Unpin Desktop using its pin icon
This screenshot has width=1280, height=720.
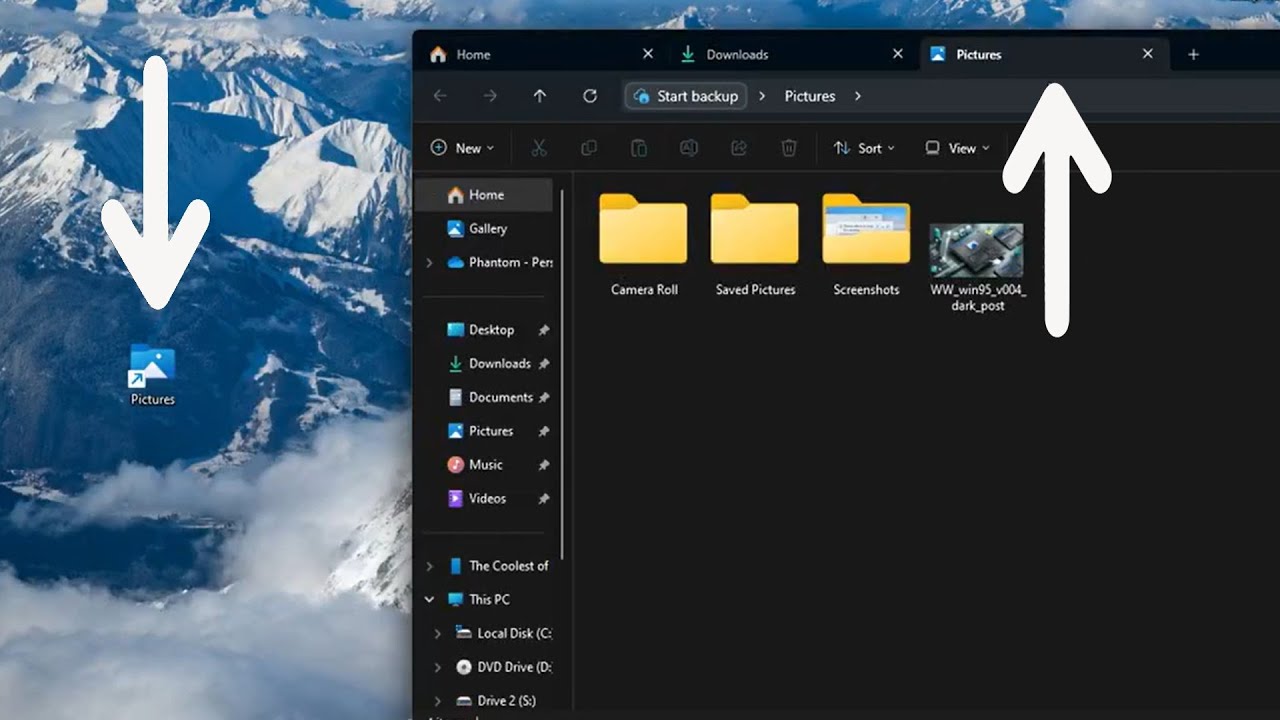pyautogui.click(x=544, y=330)
